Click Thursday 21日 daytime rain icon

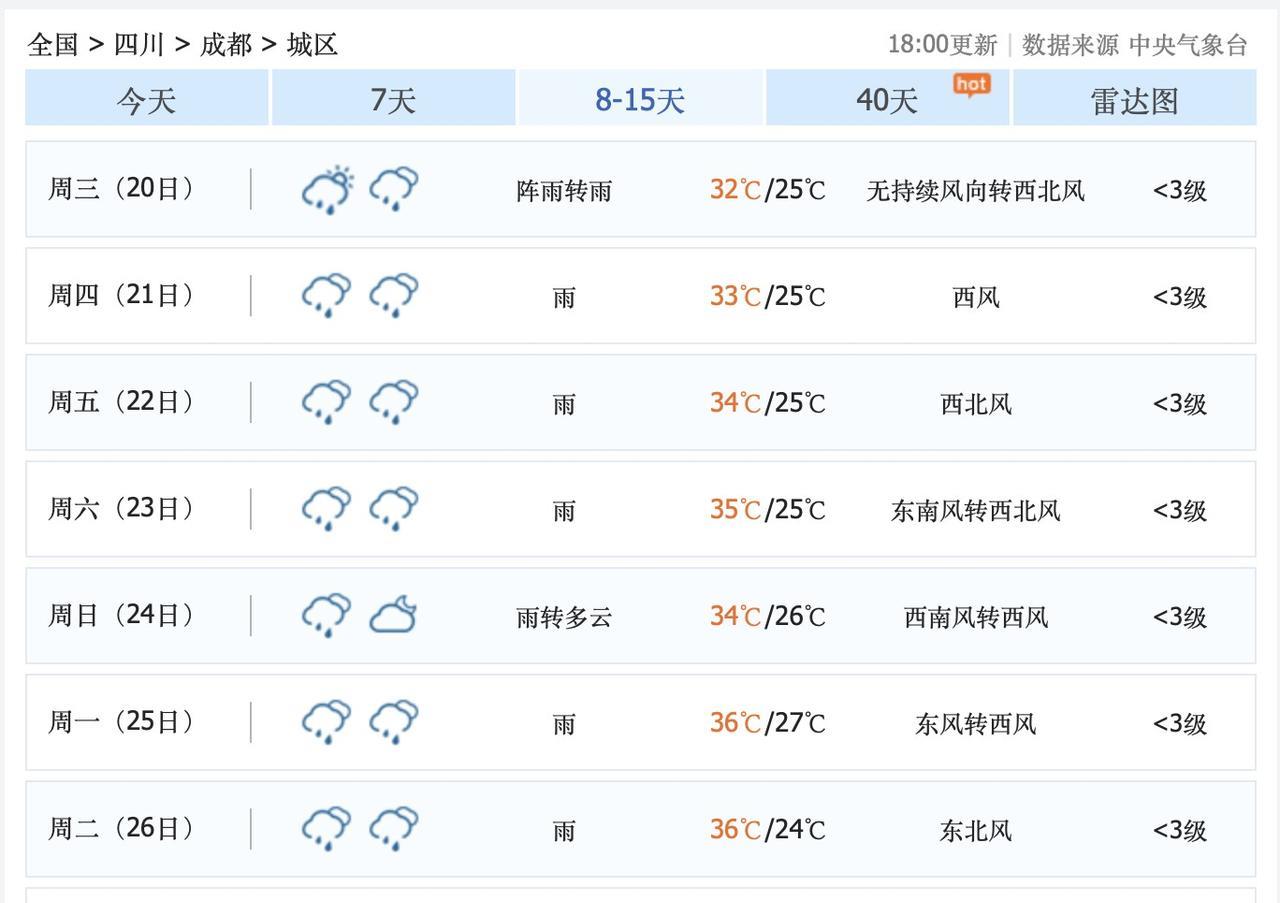point(327,296)
